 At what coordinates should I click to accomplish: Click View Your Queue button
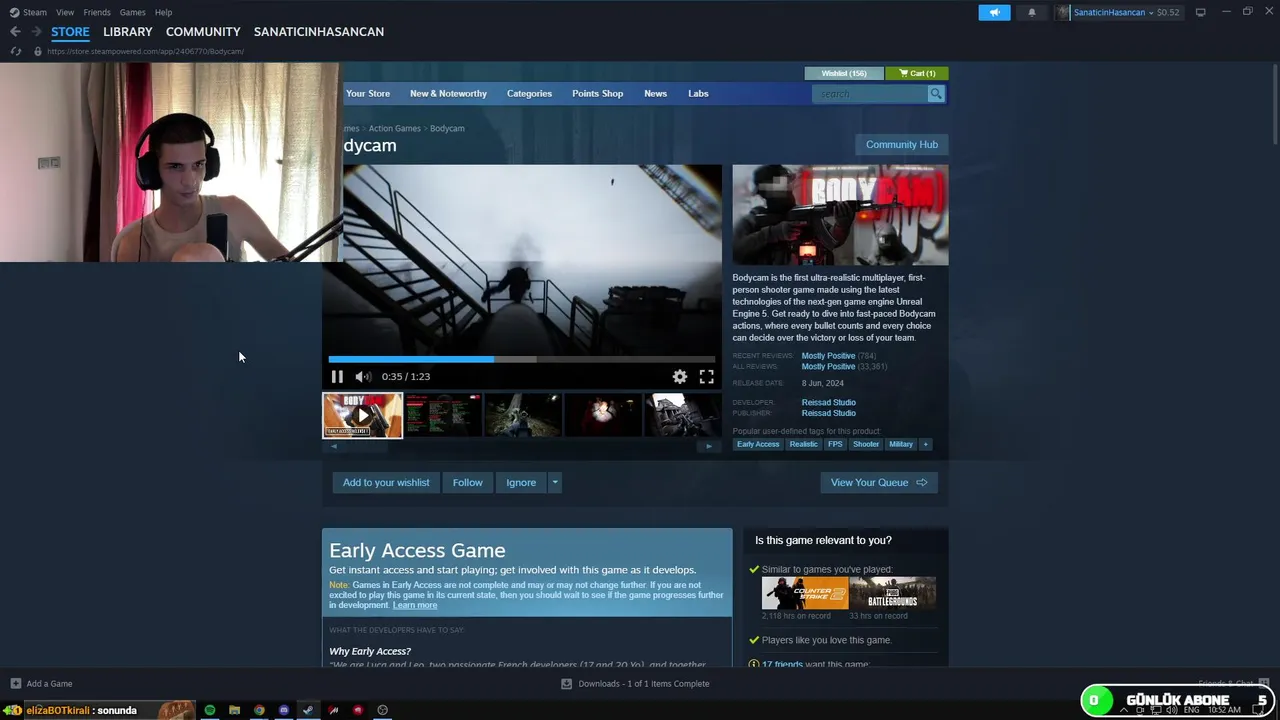coord(879,483)
